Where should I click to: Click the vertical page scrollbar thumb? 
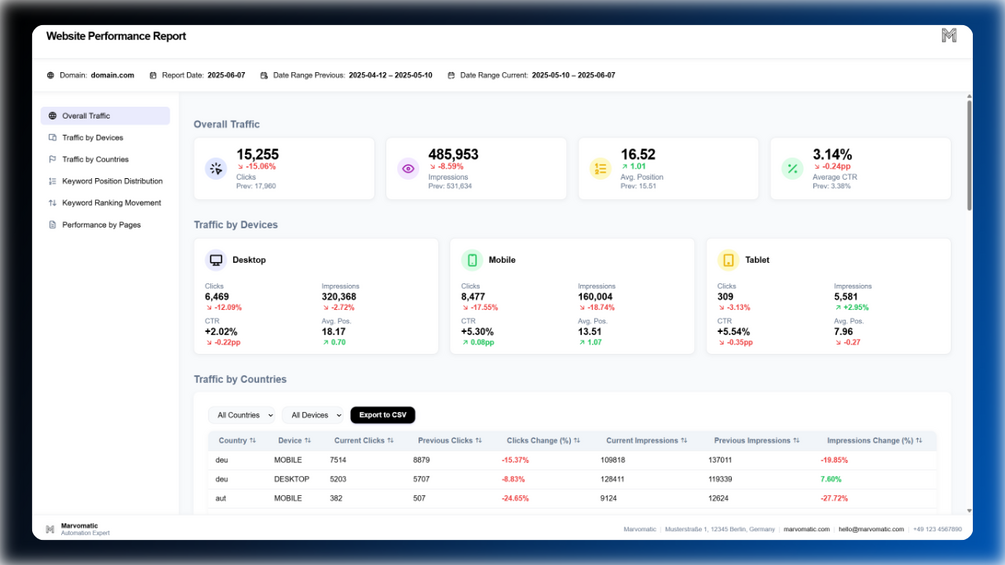click(x=969, y=154)
